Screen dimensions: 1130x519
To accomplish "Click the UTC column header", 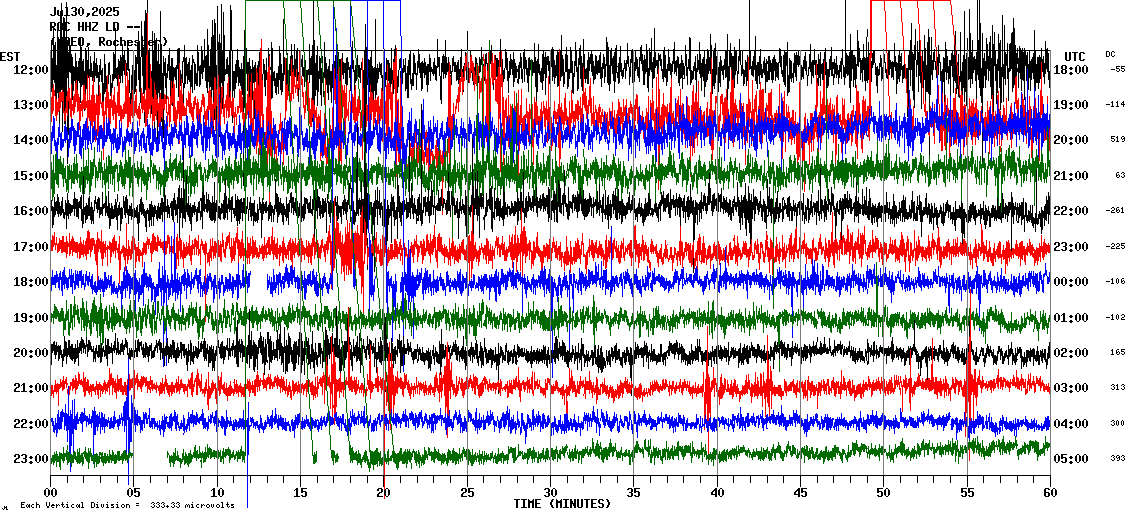I will (x=1074, y=56).
